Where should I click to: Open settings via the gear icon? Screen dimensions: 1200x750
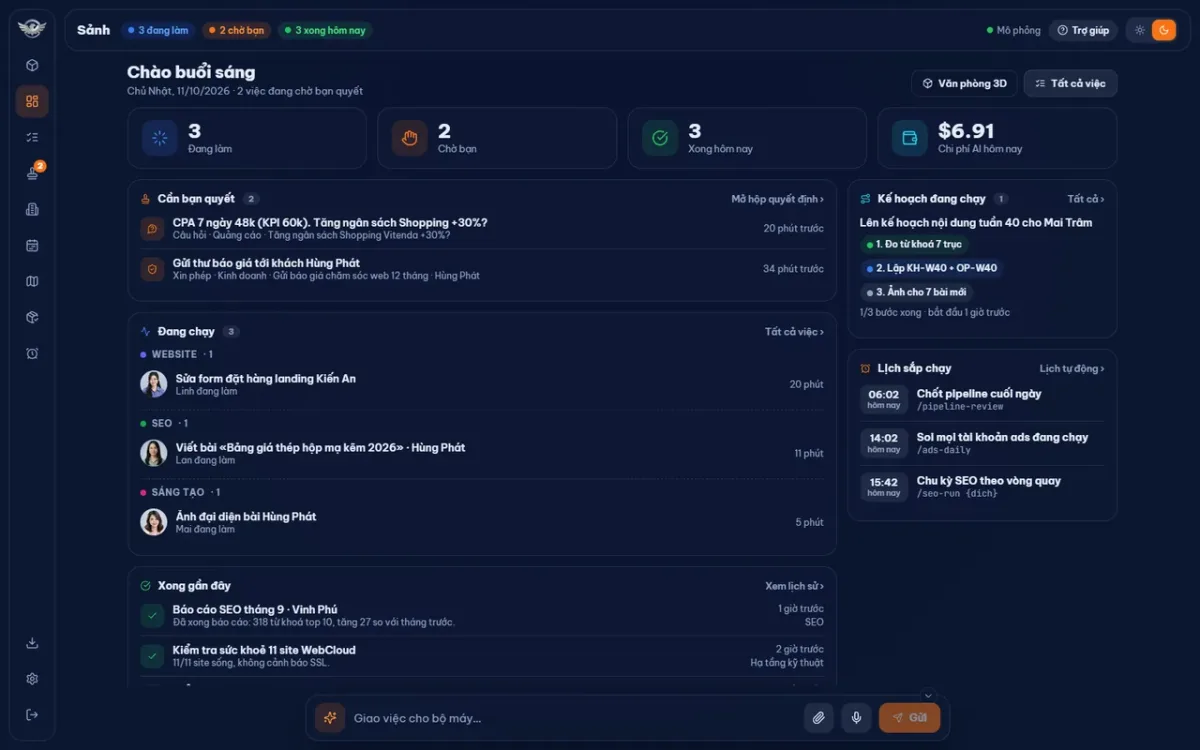coord(32,679)
